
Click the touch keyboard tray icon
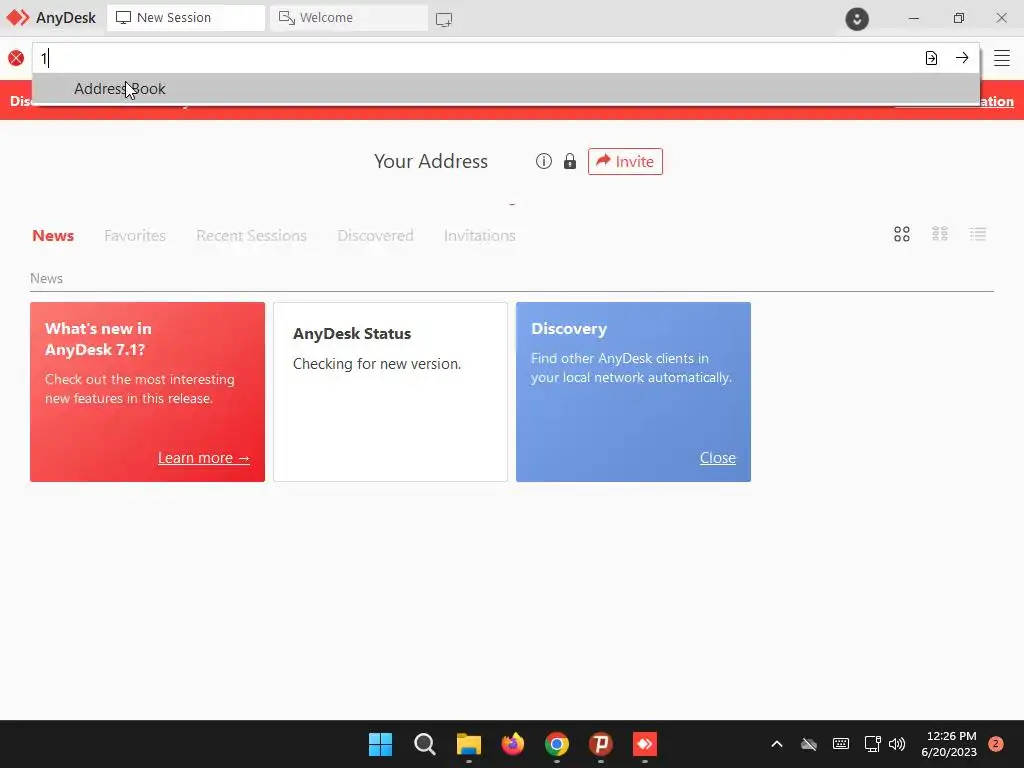[x=840, y=744]
